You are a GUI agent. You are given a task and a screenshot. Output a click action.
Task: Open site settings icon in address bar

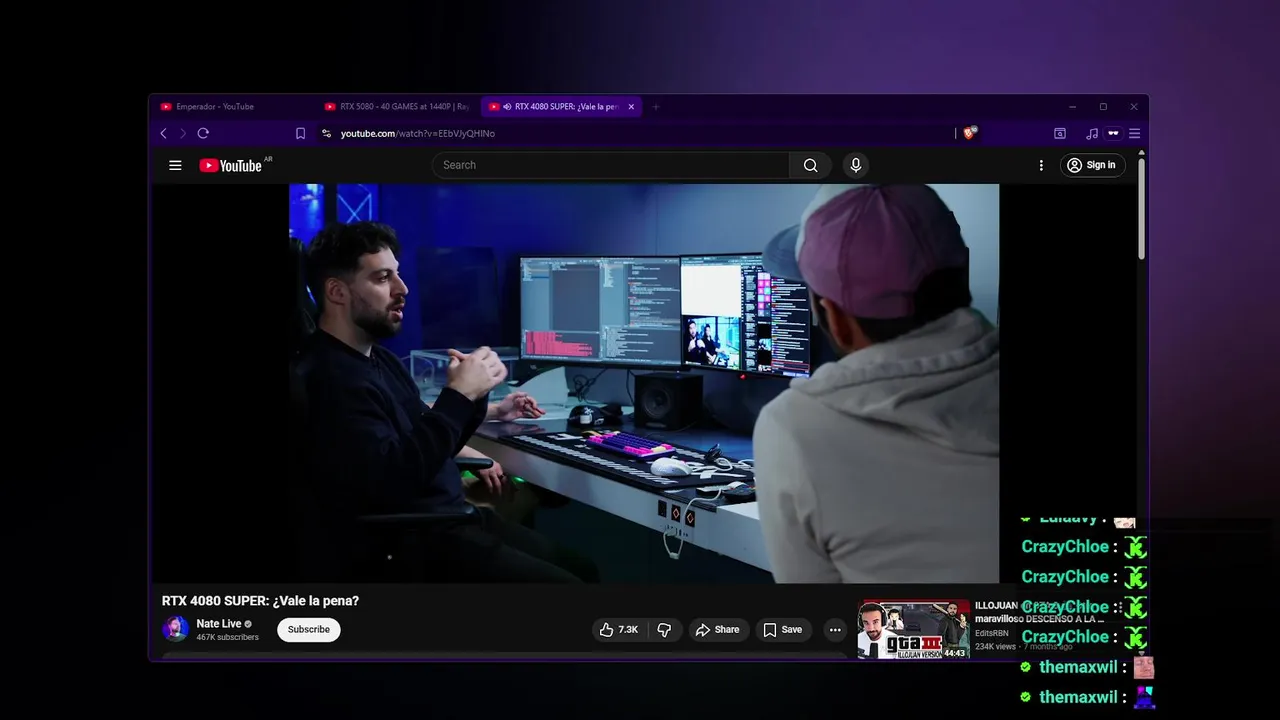tap(326, 133)
